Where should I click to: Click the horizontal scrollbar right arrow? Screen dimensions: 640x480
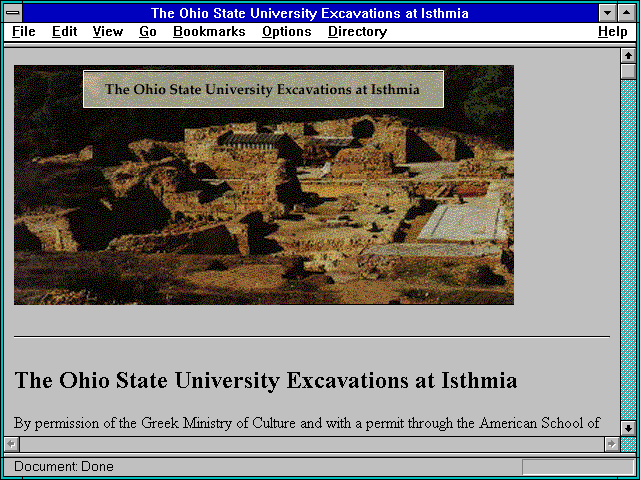(611, 444)
